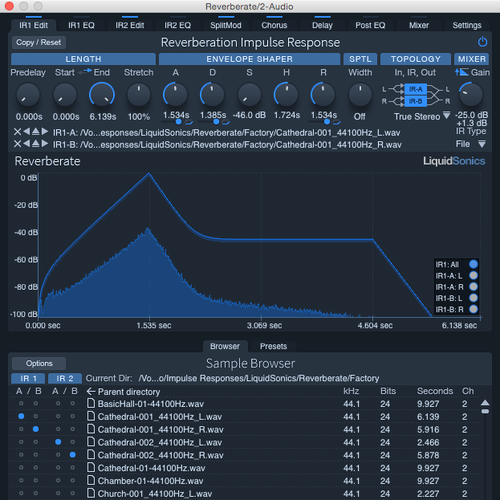Toggle IR1-A: R display in graph legend
The width and height of the screenshot is (500, 500).
point(473,287)
